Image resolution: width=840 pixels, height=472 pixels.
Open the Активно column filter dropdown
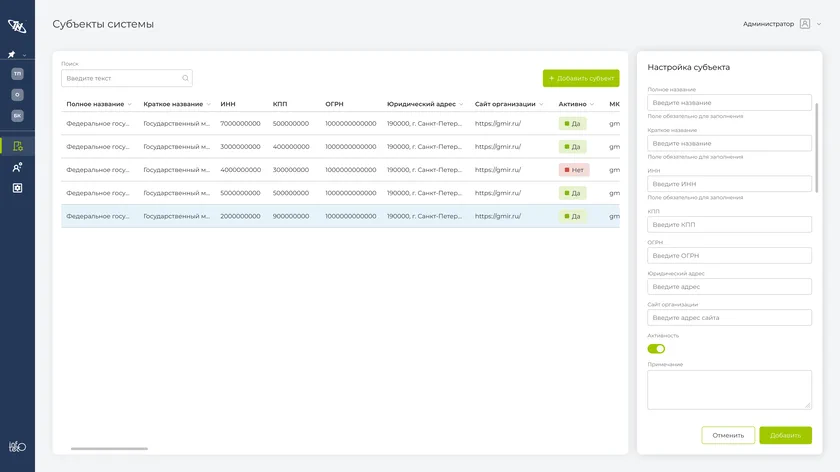pos(591,104)
